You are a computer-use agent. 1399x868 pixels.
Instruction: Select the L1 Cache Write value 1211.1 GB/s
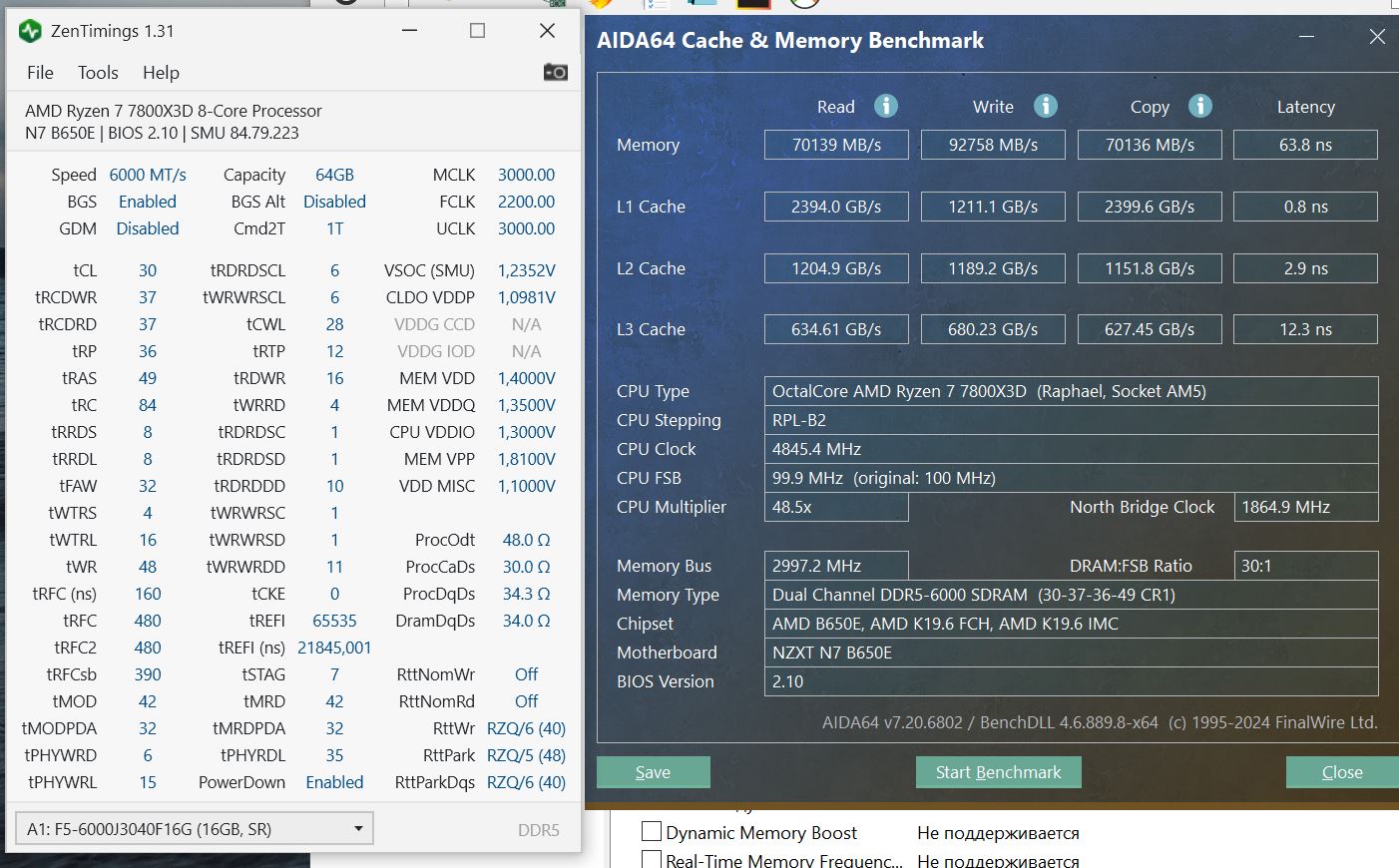tap(993, 207)
